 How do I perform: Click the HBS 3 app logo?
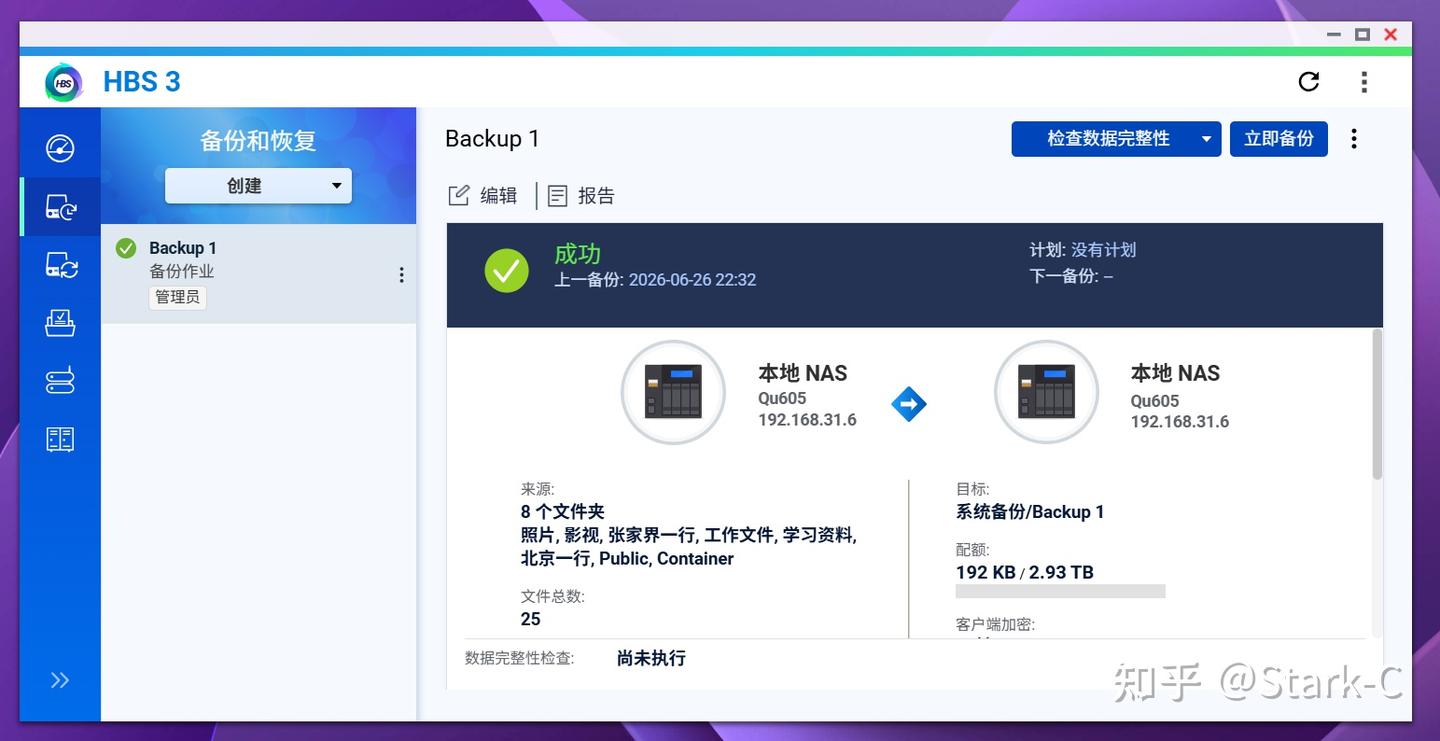(64, 82)
